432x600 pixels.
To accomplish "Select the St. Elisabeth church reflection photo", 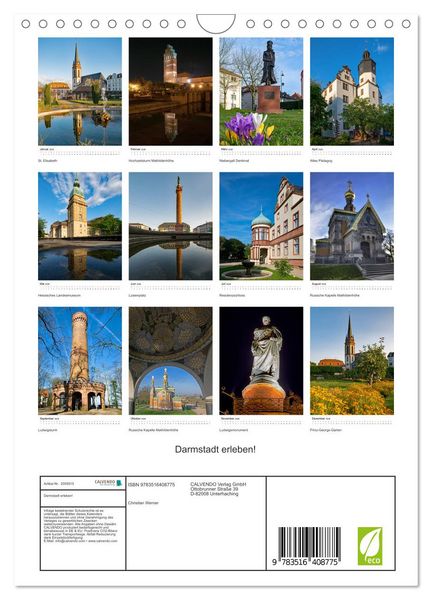I will coord(80,91).
